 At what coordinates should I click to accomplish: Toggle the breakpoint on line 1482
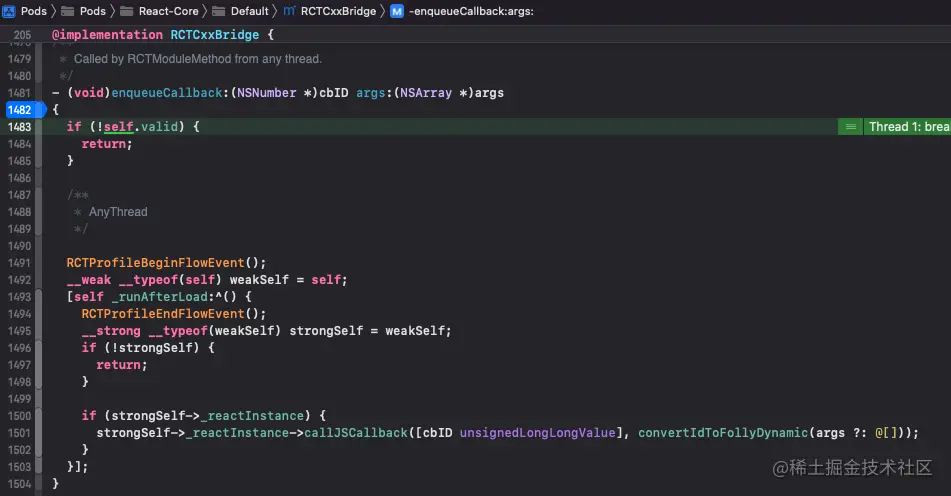24,110
